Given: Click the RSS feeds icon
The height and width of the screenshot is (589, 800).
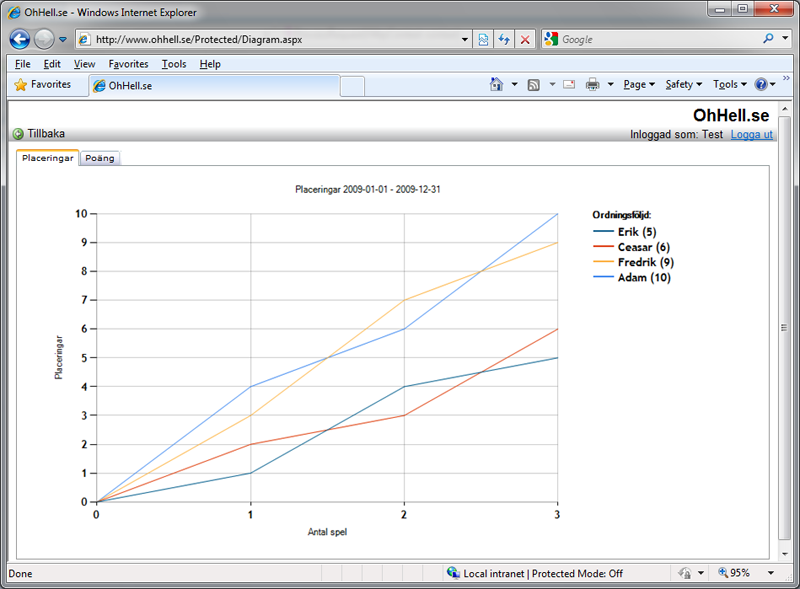Looking at the screenshot, I should click(x=534, y=85).
